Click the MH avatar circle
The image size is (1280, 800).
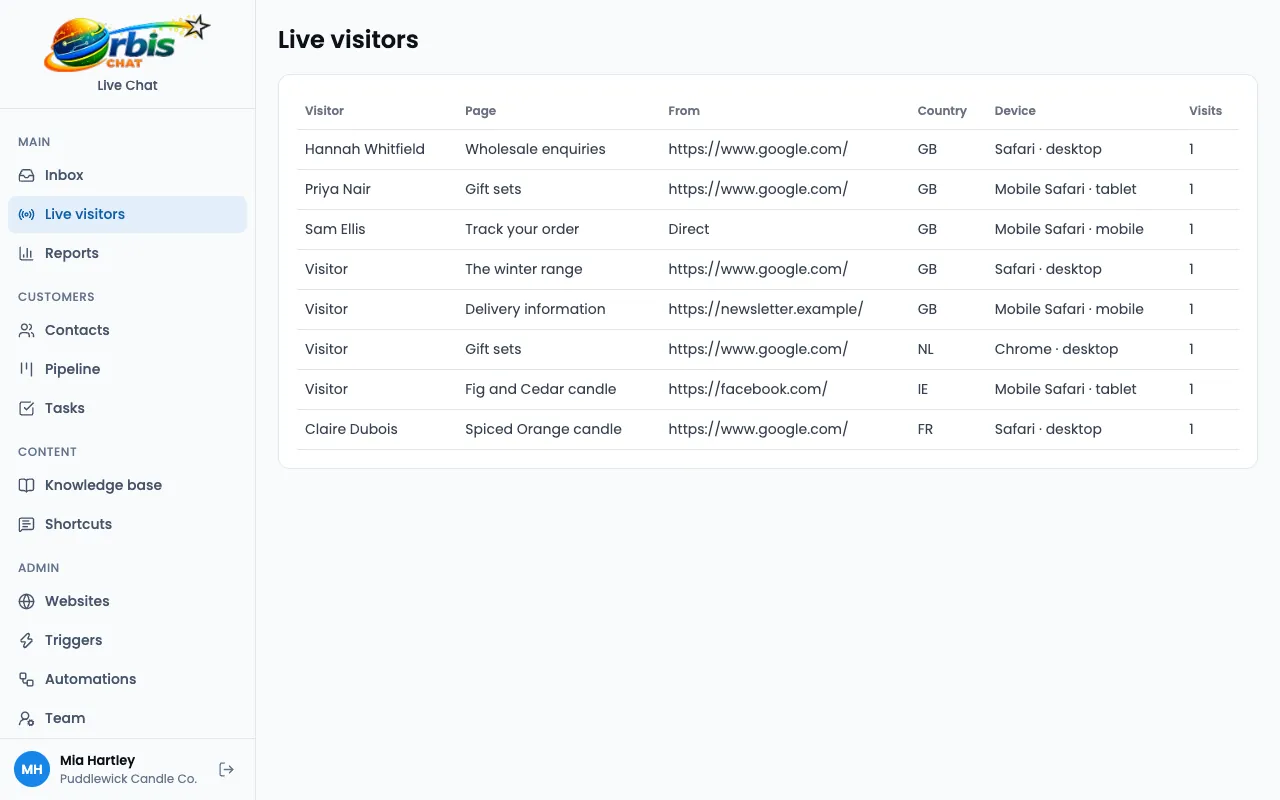32,769
